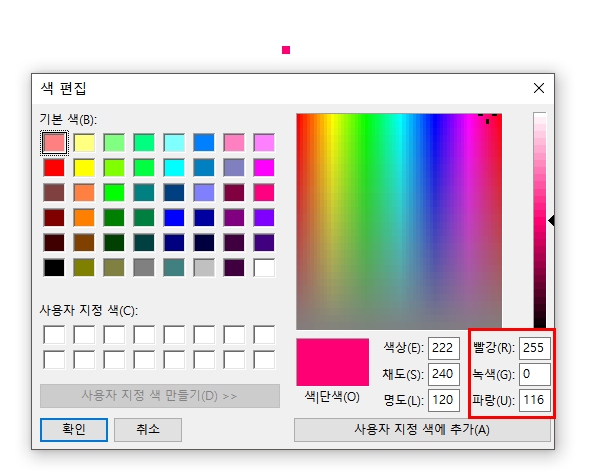Select the olive swatch in bottom row
This screenshot has width=593, height=473.
click(x=84, y=268)
